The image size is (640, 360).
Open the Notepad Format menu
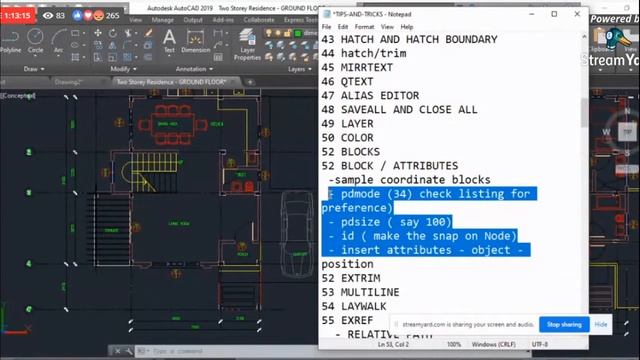pyautogui.click(x=364, y=27)
